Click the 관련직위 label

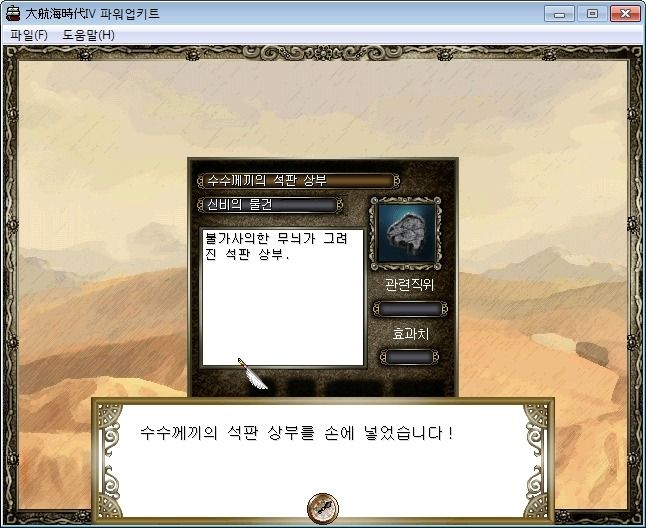(x=409, y=284)
